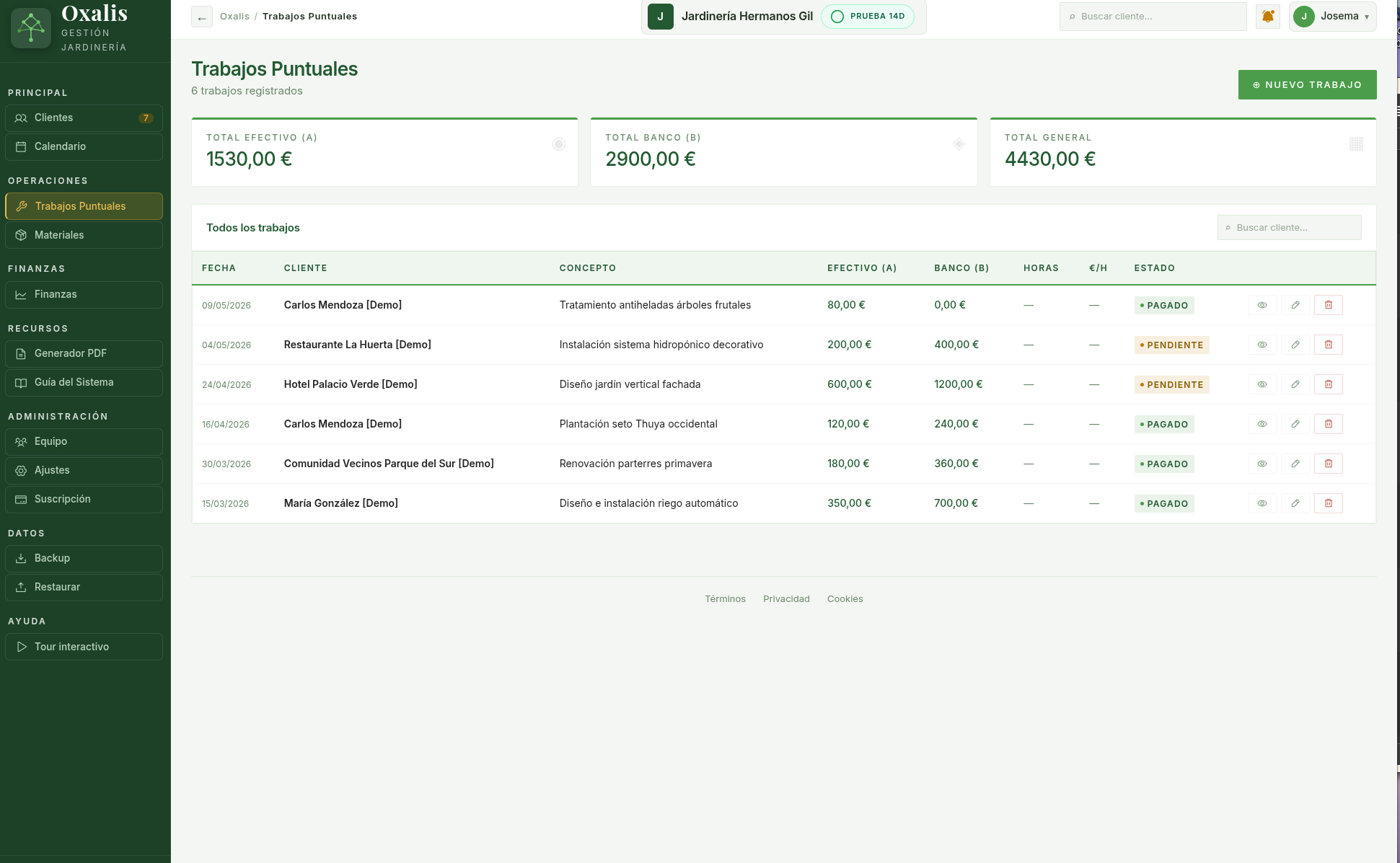Image resolution: width=1400 pixels, height=863 pixels.
Task: Click the notification bell icon
Action: point(1267,17)
